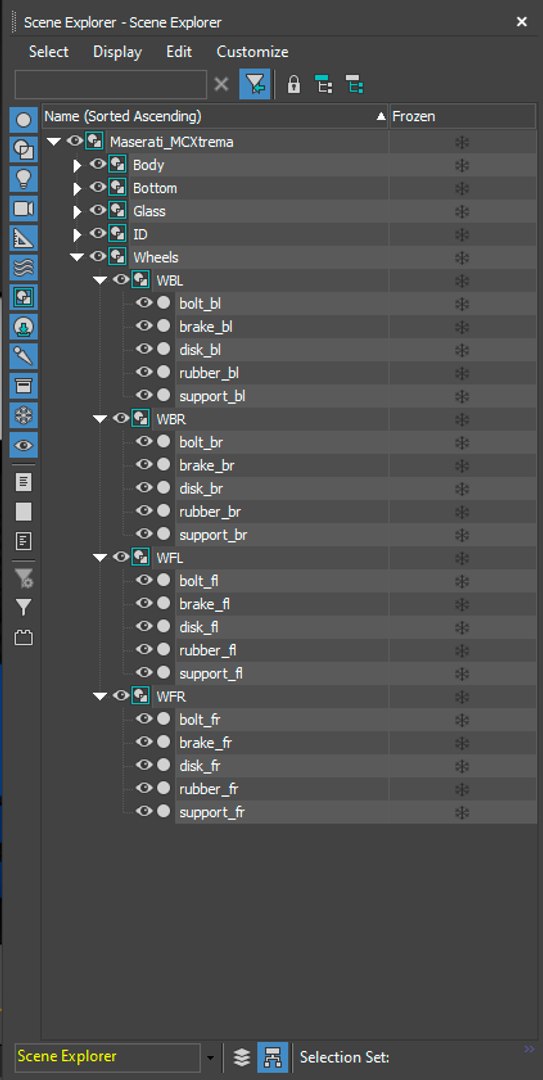This screenshot has width=543, height=1080.
Task: Click the Display All list icon
Action: [x=23, y=481]
